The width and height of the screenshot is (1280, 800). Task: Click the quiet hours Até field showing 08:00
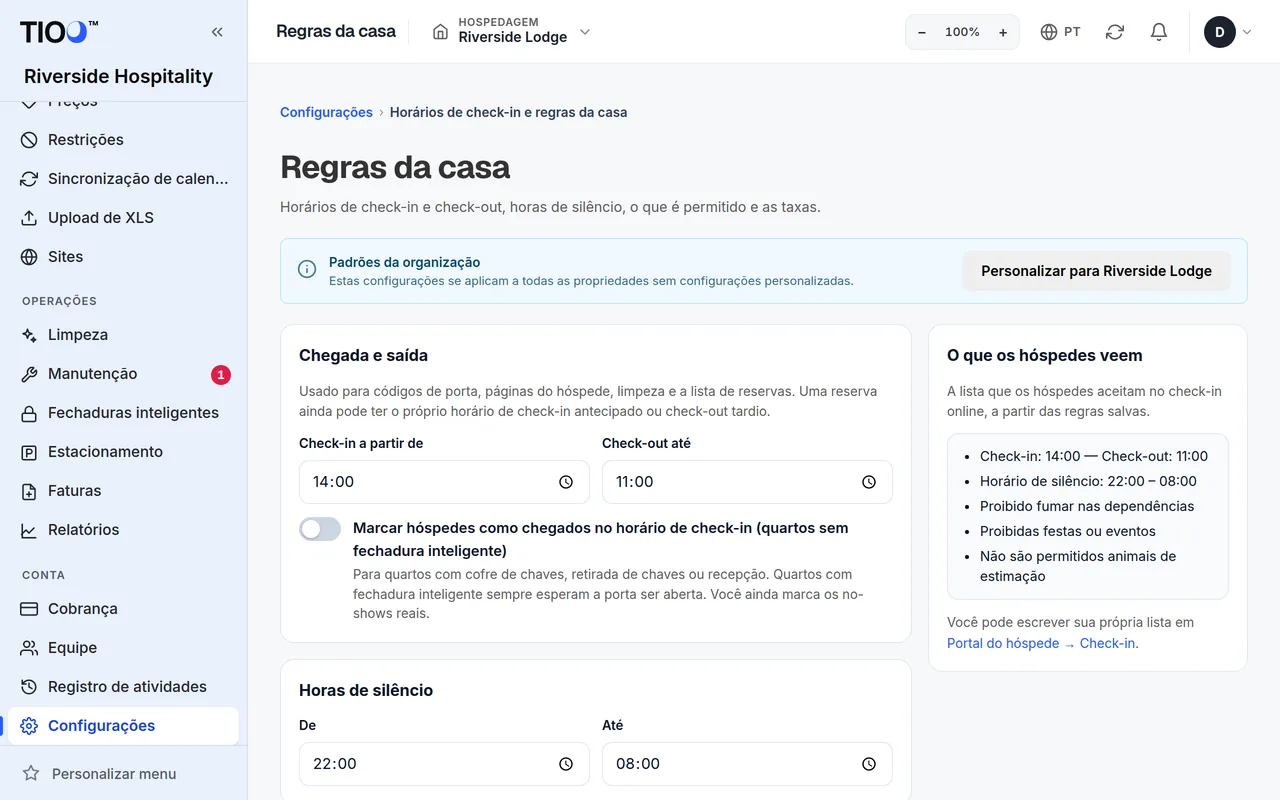point(747,764)
